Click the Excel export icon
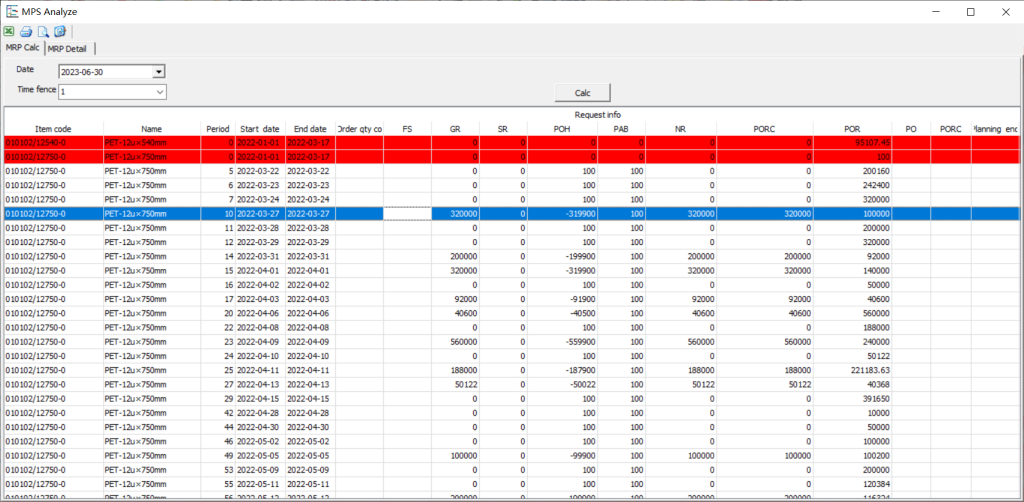Image resolution: width=1024 pixels, height=502 pixels. pos(9,32)
